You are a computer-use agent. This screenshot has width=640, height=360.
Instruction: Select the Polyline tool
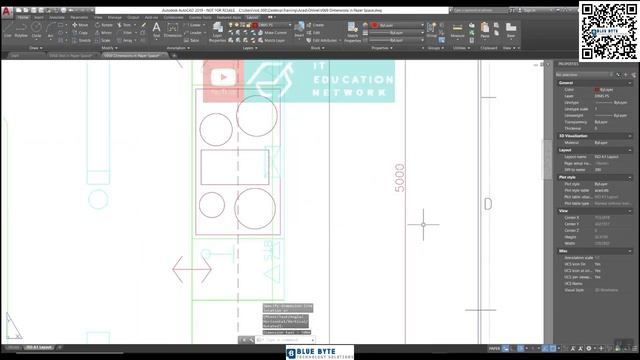21,30
